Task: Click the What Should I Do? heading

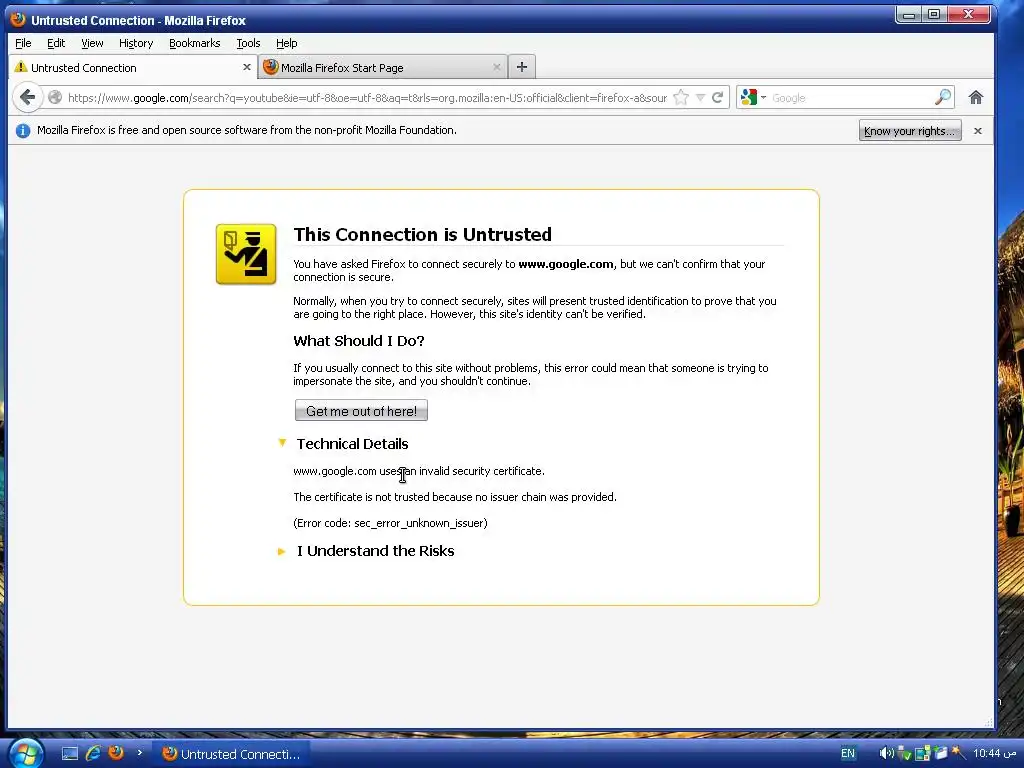Action: coord(359,341)
